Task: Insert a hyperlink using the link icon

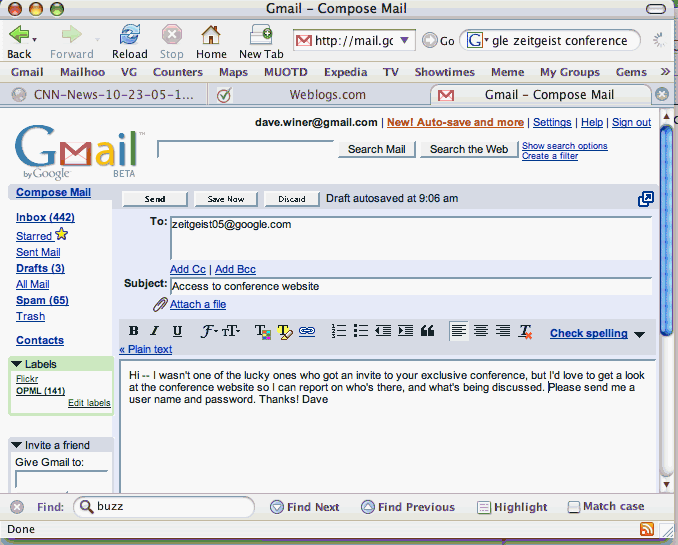Action: pos(307,332)
